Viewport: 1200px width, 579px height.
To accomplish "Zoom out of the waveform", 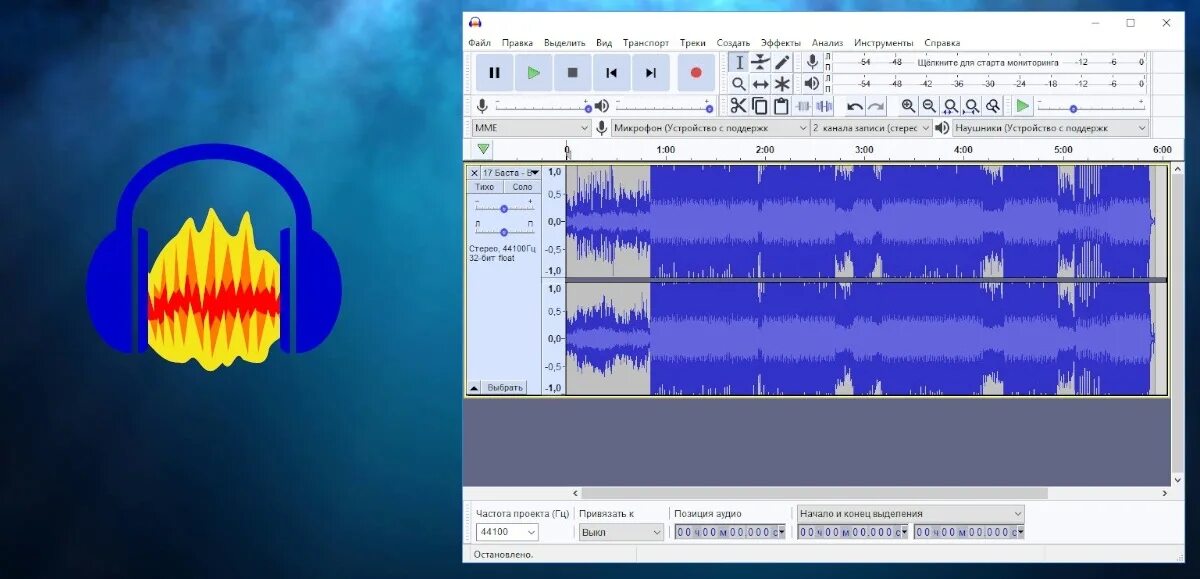I will pyautogui.click(x=929, y=106).
